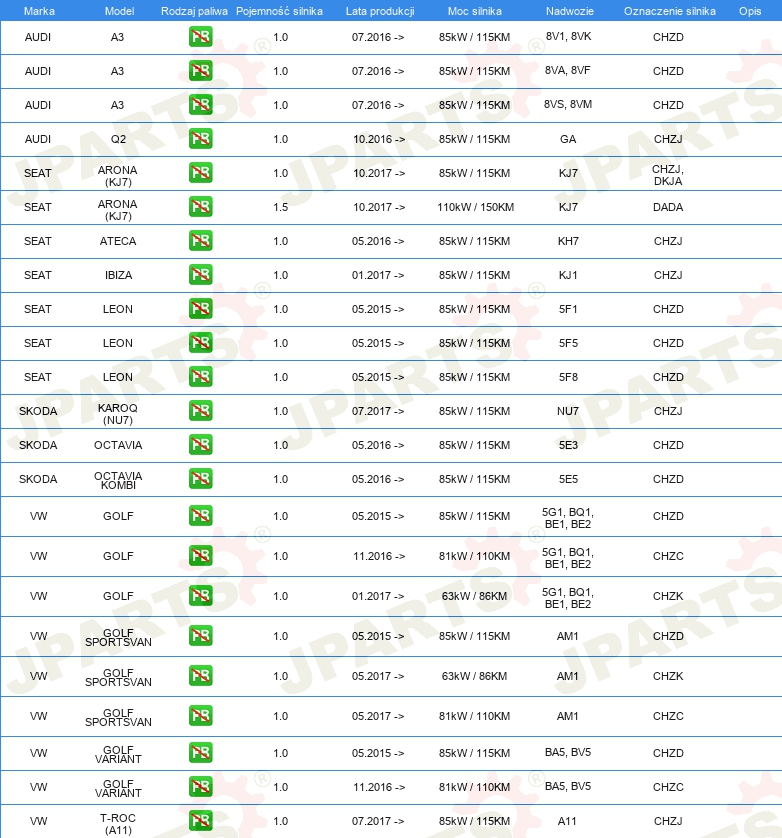Select the ATECA model cell
The width and height of the screenshot is (782, 838).
118,241
